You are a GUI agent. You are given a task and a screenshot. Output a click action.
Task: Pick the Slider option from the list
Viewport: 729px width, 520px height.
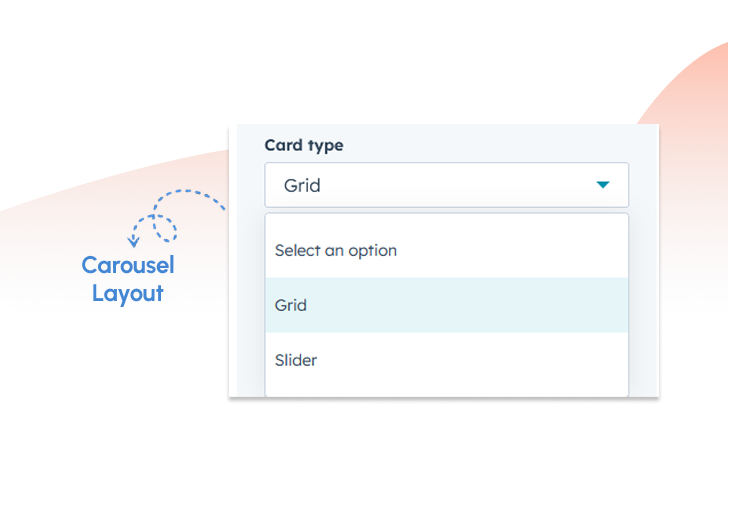pyautogui.click(x=296, y=359)
